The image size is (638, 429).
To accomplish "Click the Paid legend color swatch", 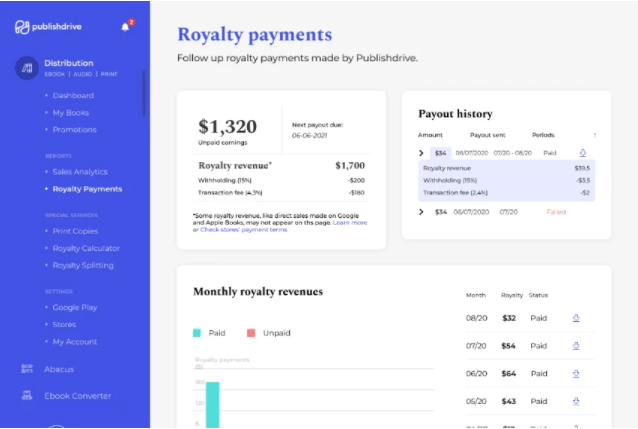I will pyautogui.click(x=198, y=332).
